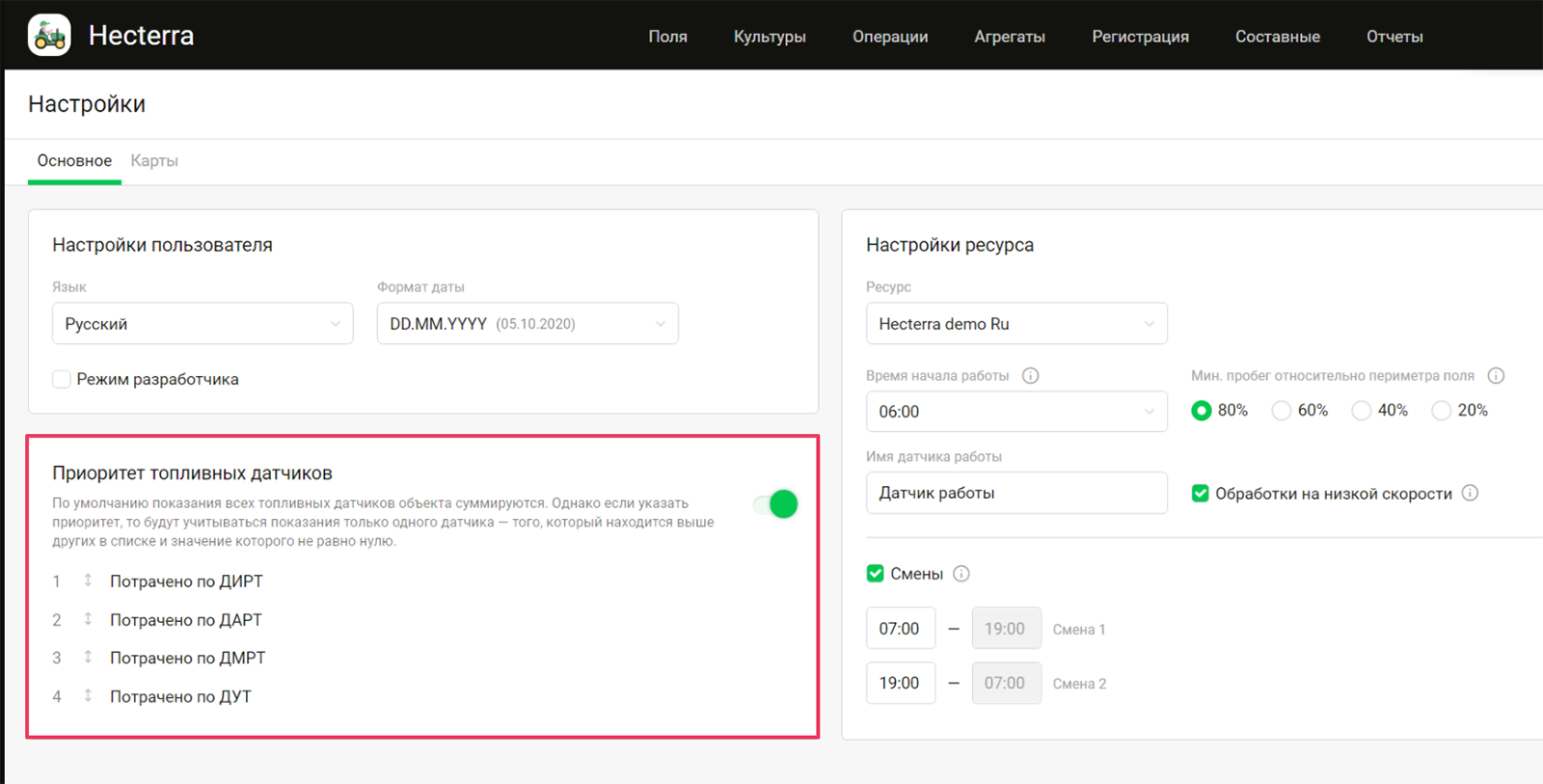
Task: Click the Имя датчика работы input field
Action: coord(1016,493)
